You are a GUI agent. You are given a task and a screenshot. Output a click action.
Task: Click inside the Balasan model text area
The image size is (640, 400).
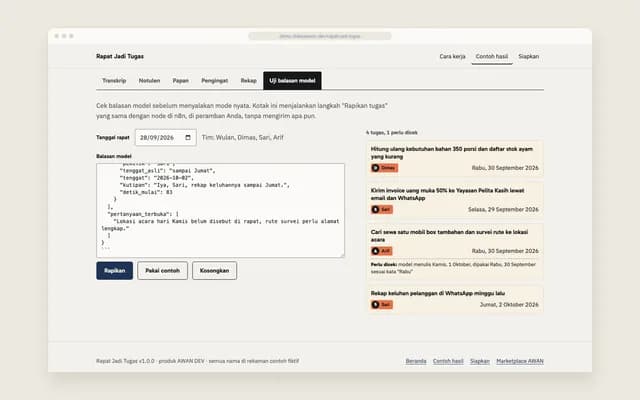point(220,211)
